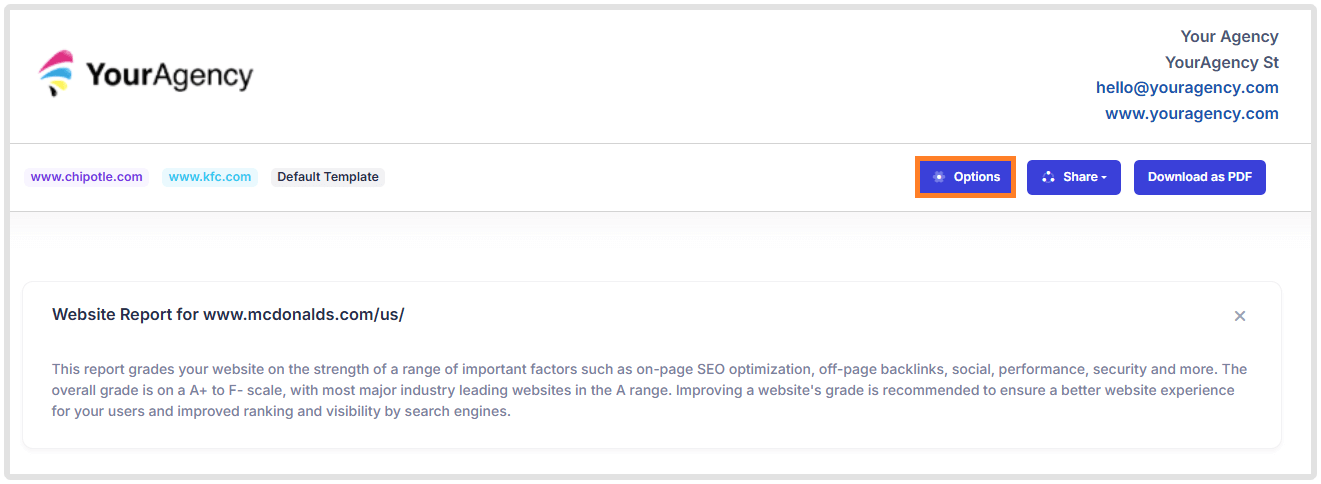Click the Options label text
1321x484 pixels.
(976, 177)
